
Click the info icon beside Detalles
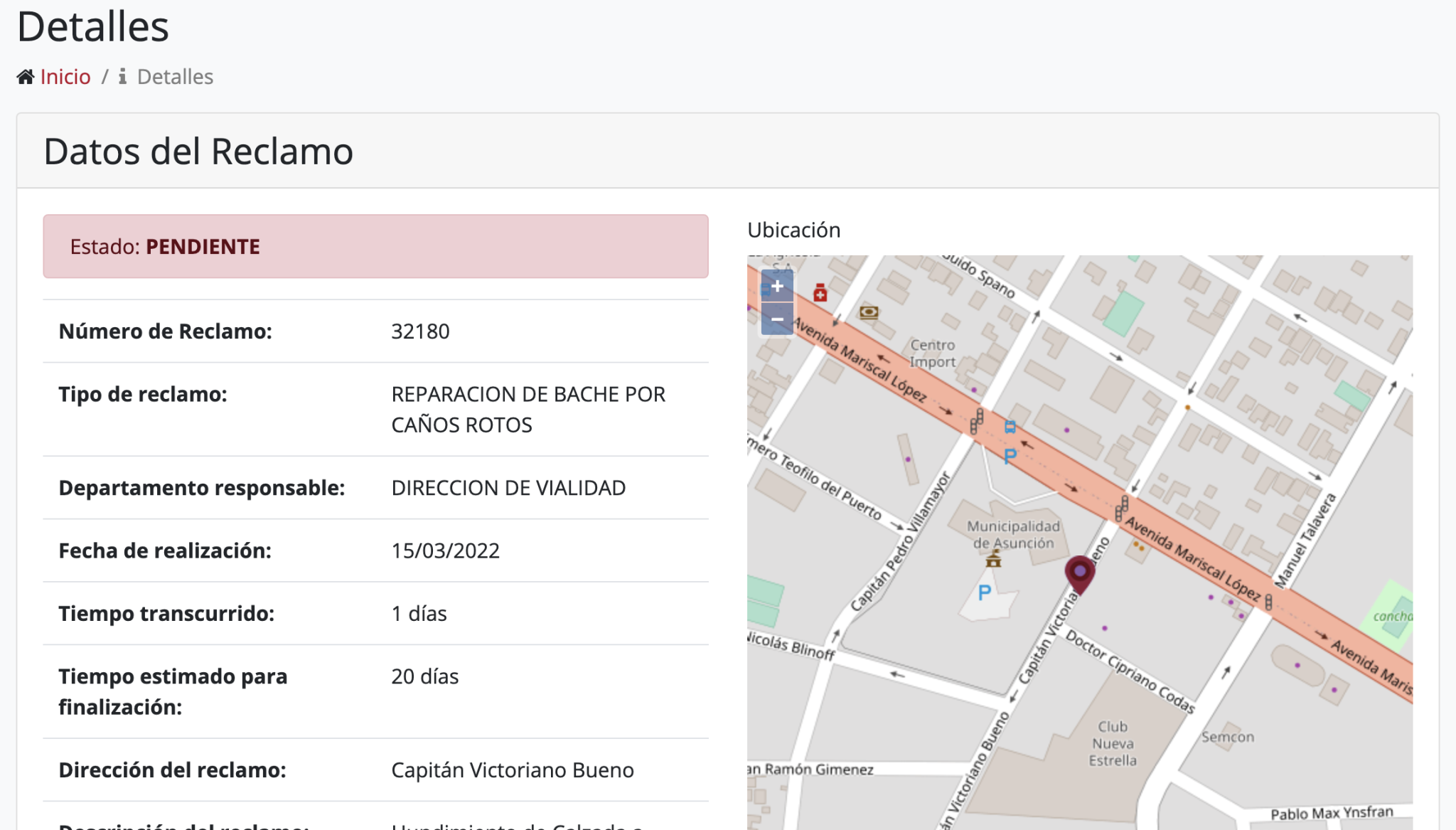122,77
